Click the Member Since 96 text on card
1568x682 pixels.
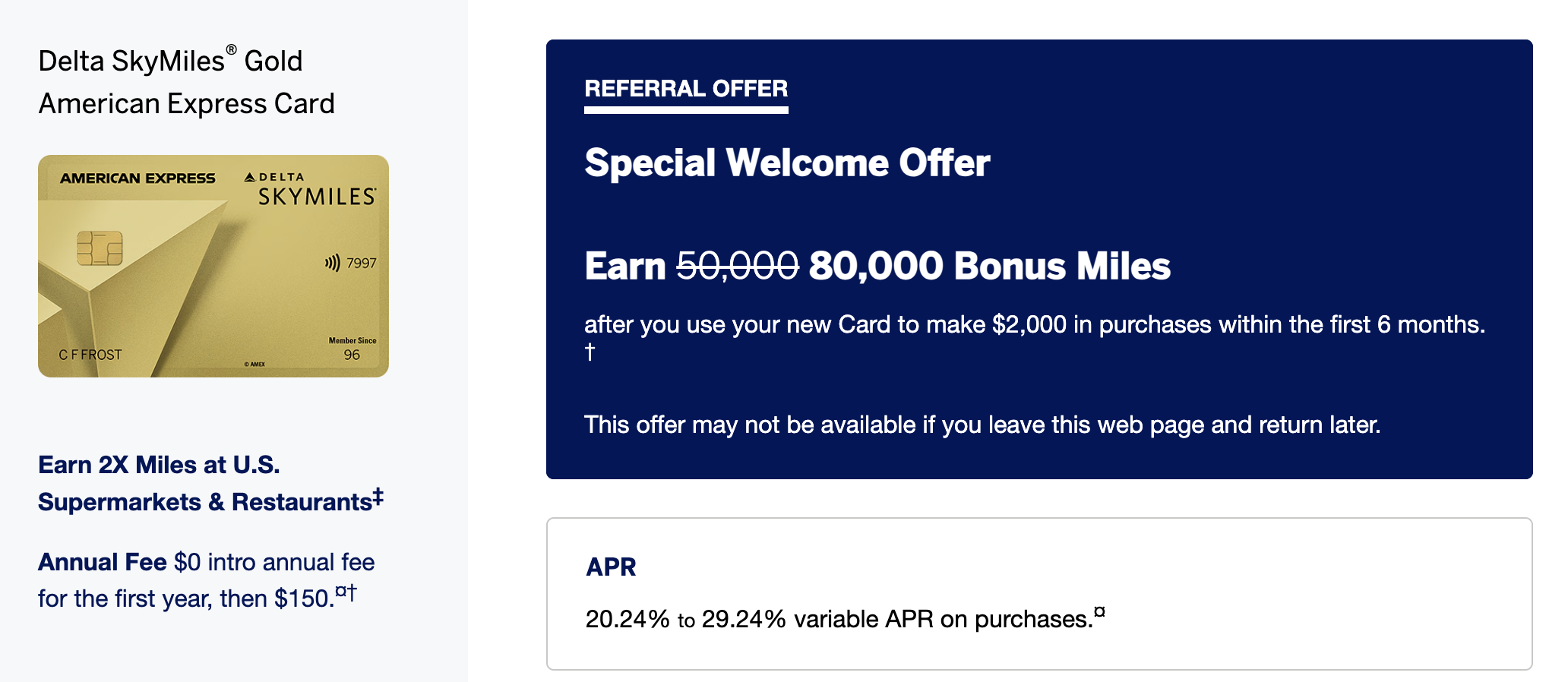pyautogui.click(x=352, y=349)
